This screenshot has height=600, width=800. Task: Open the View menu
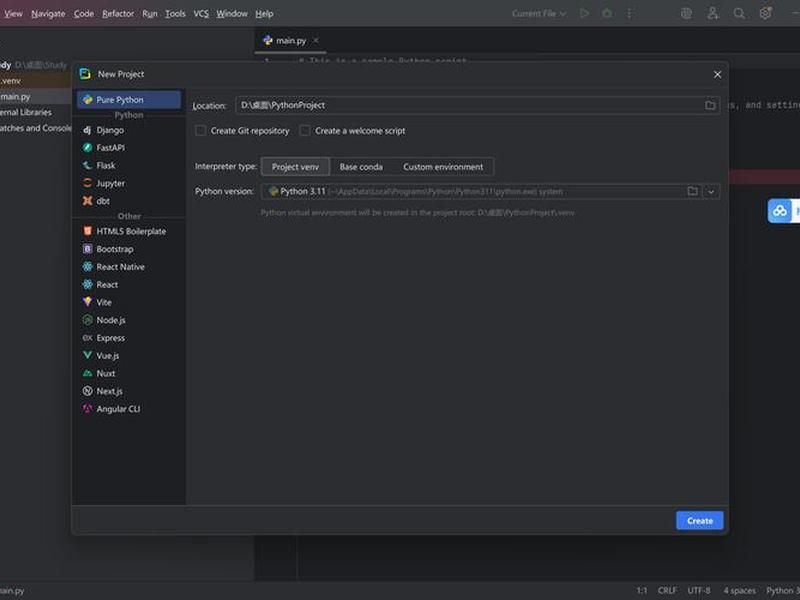(13, 14)
